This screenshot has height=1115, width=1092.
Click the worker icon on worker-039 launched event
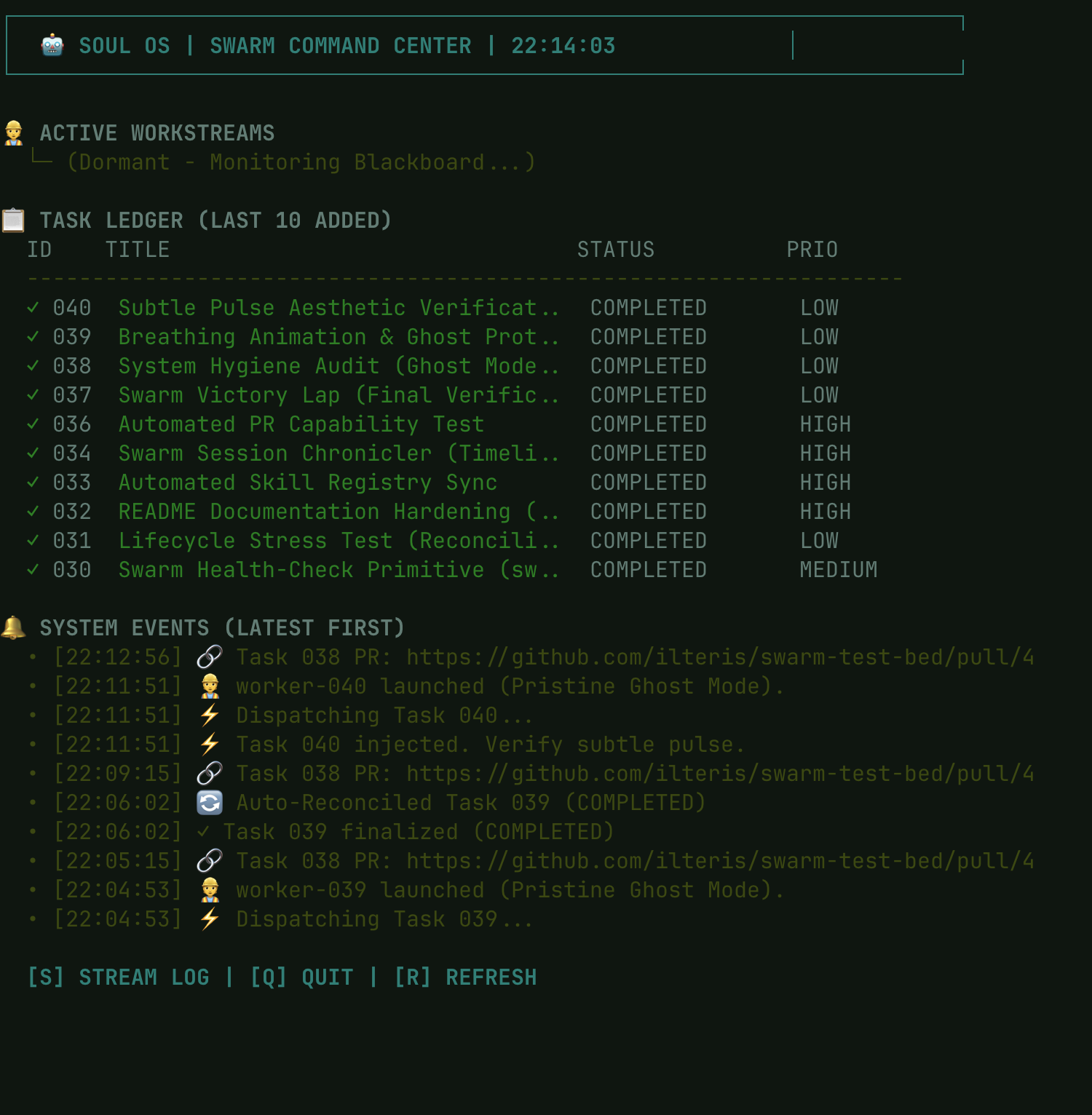click(209, 889)
